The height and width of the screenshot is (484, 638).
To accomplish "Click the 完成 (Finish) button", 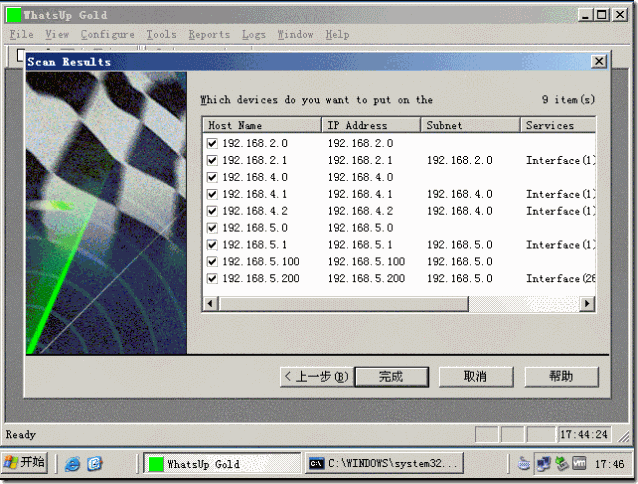I will click(x=392, y=377).
